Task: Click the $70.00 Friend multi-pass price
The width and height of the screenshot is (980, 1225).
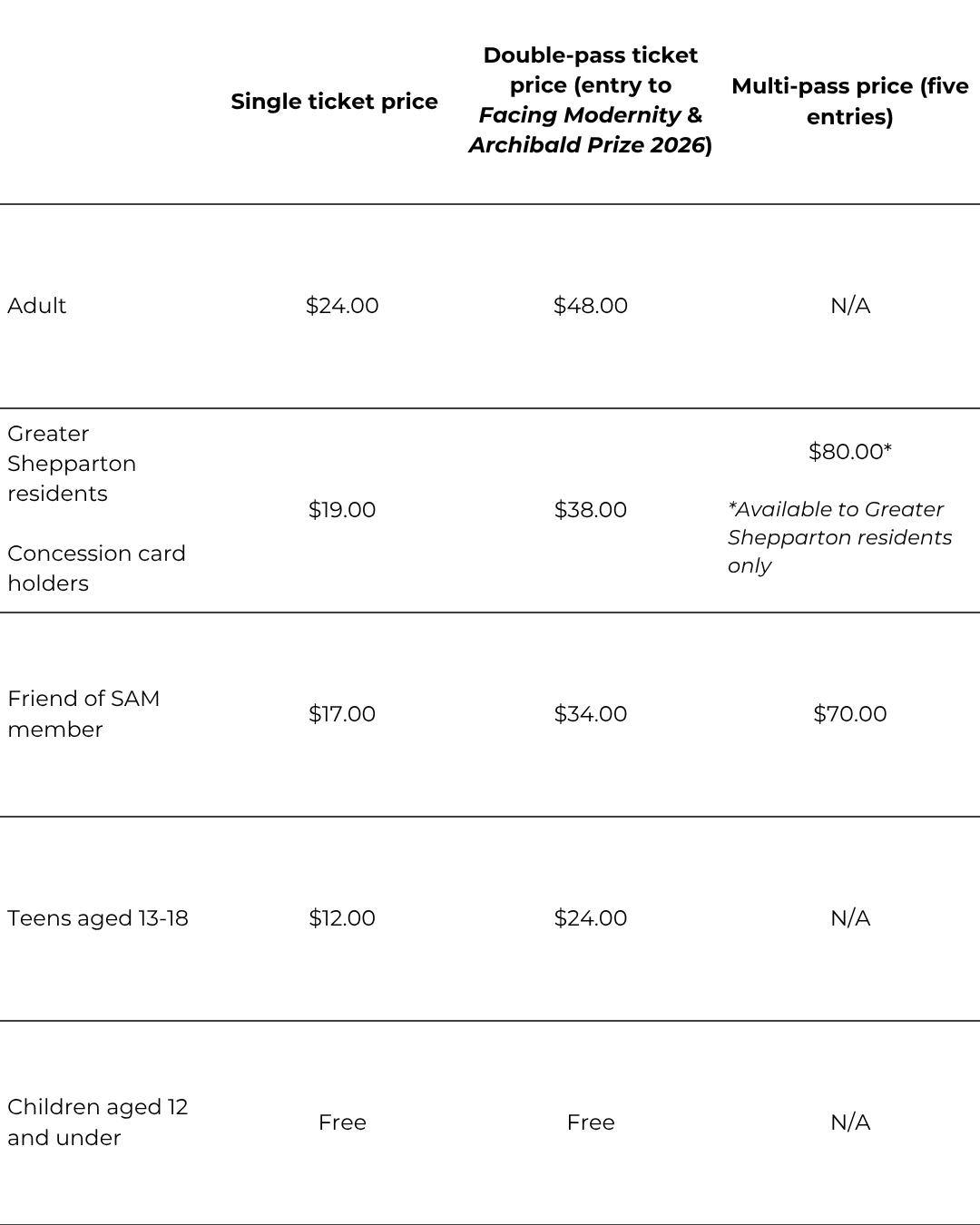Action: click(x=849, y=714)
